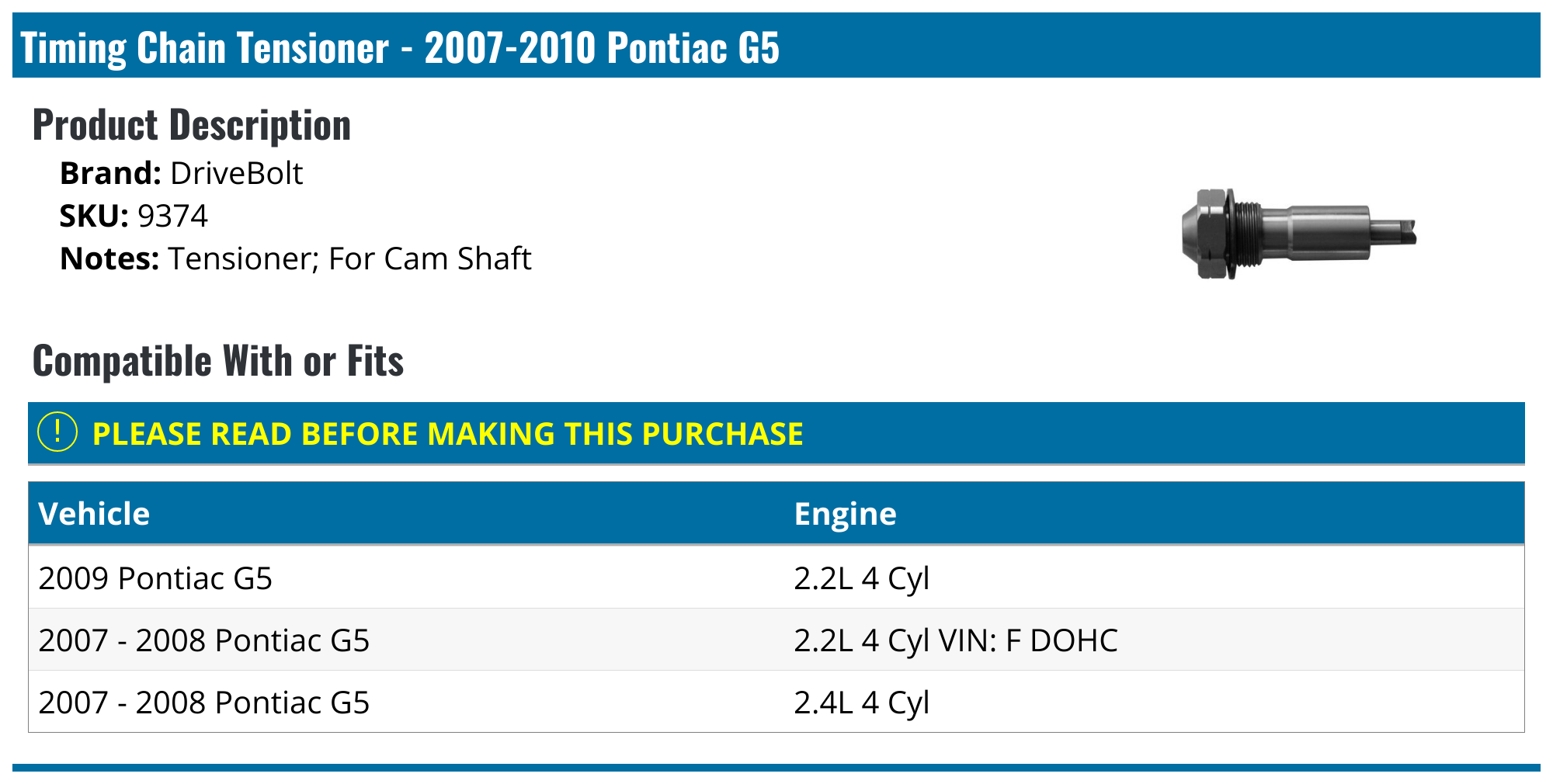Click the Brand label
The image size is (1553, 784).
110,173
